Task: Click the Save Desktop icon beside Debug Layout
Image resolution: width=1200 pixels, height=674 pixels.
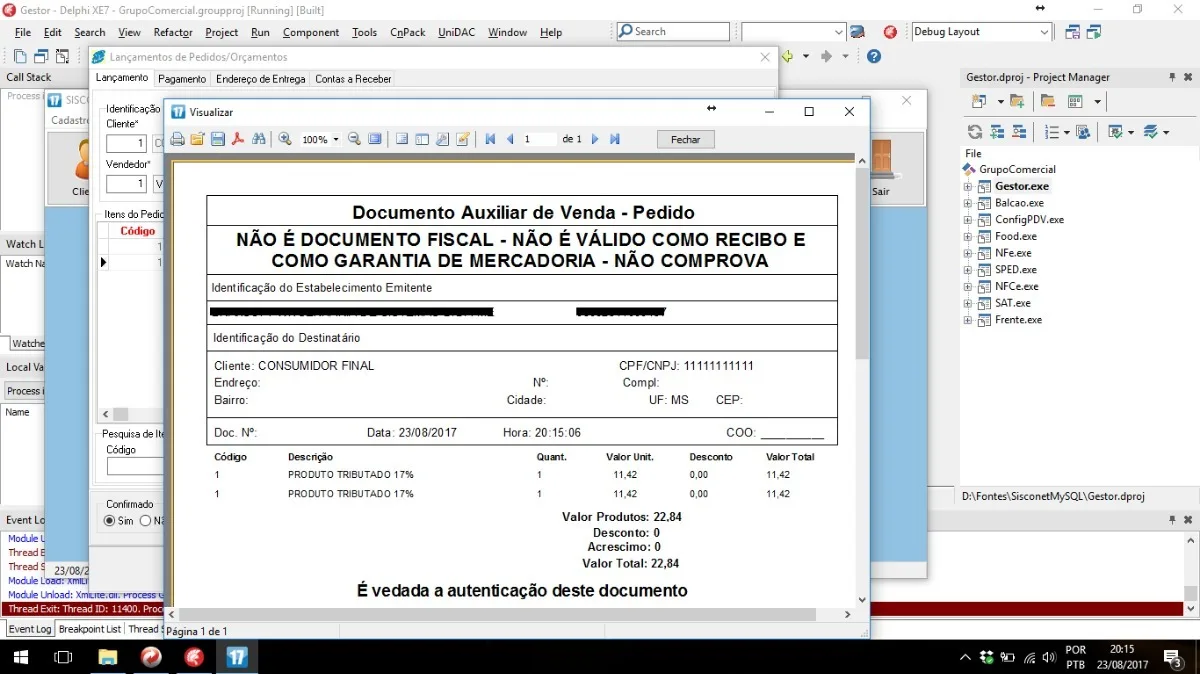Action: (x=1072, y=32)
